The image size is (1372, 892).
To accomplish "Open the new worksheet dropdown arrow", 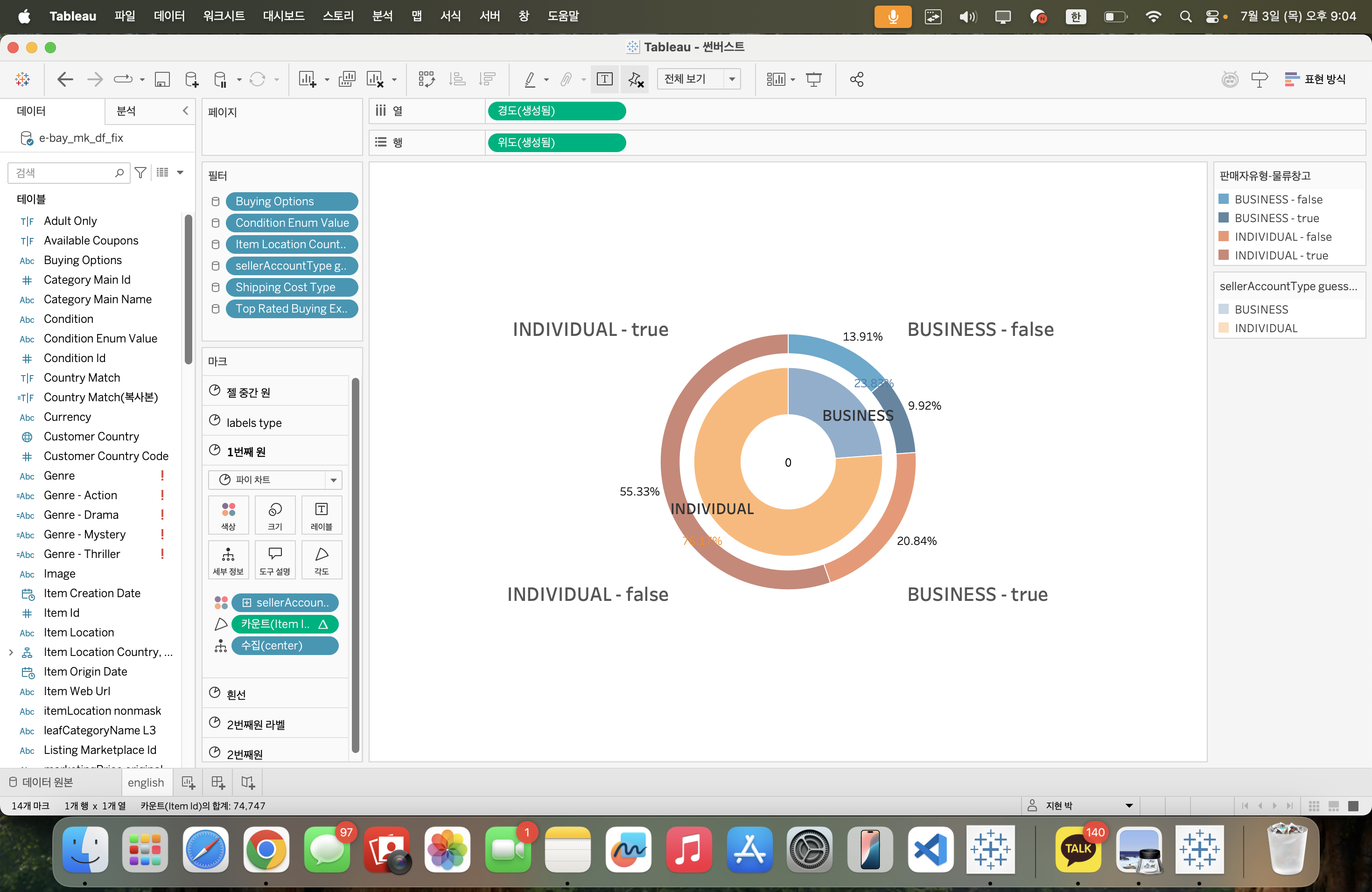I will 327,79.
